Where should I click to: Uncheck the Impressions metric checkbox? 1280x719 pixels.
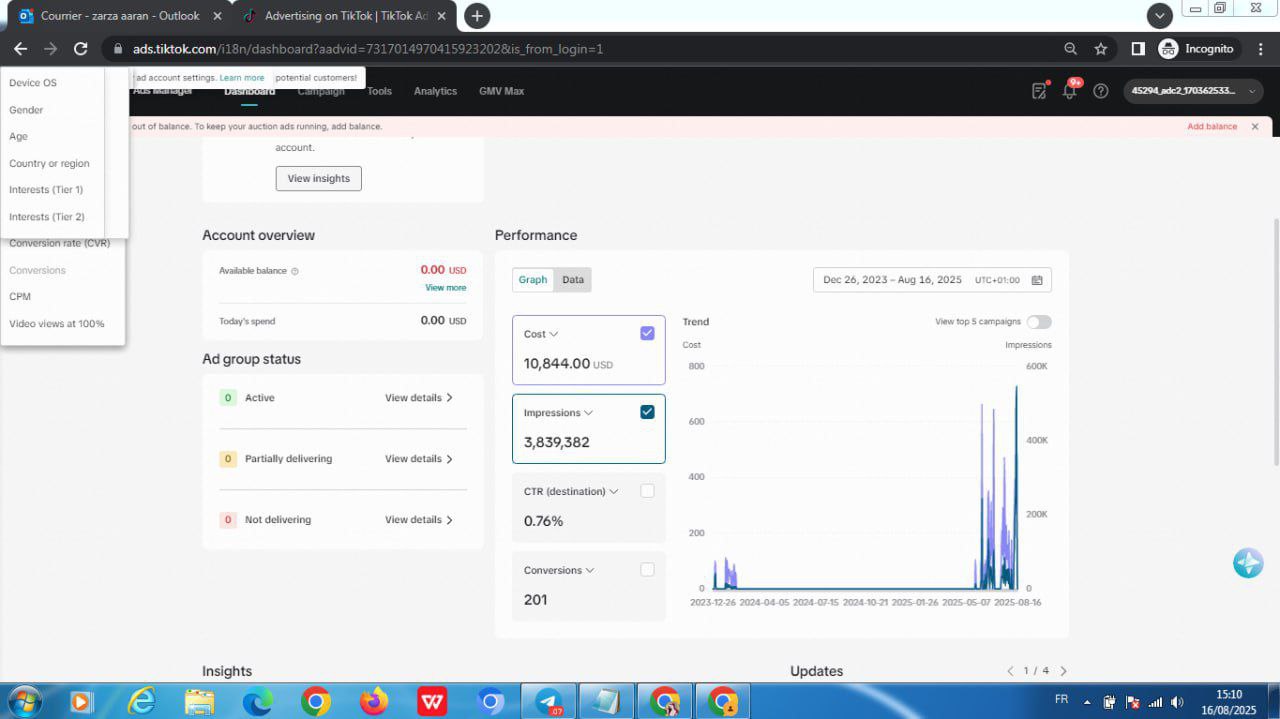click(x=647, y=412)
